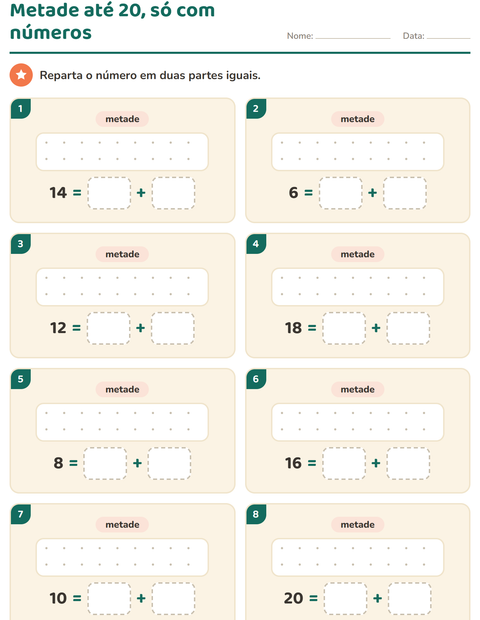Click the number 4 exercise badge
480x620 pixels.
pyautogui.click(x=256, y=244)
